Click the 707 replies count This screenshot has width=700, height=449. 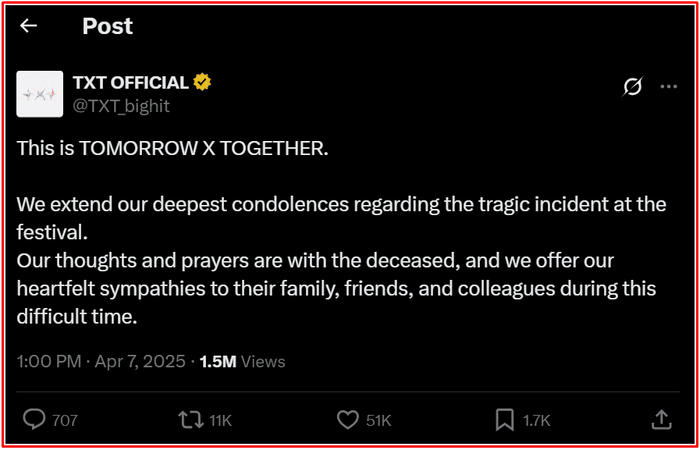pyautogui.click(x=64, y=421)
